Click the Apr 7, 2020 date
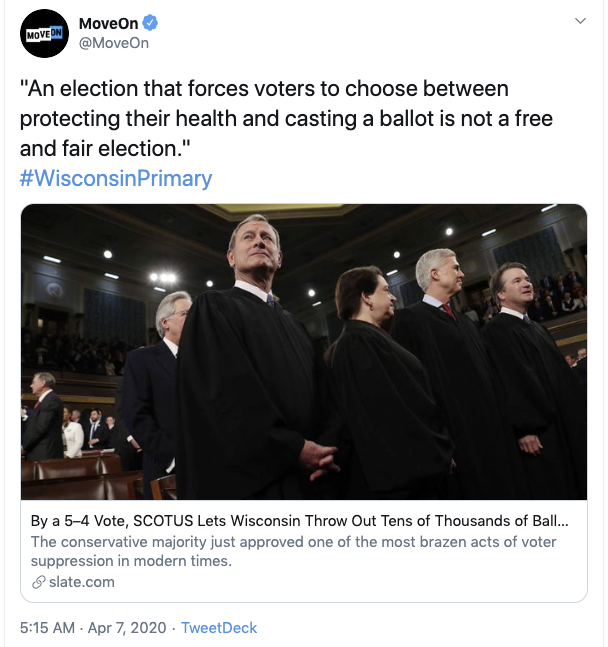This screenshot has height=647, width=608. 128,628
